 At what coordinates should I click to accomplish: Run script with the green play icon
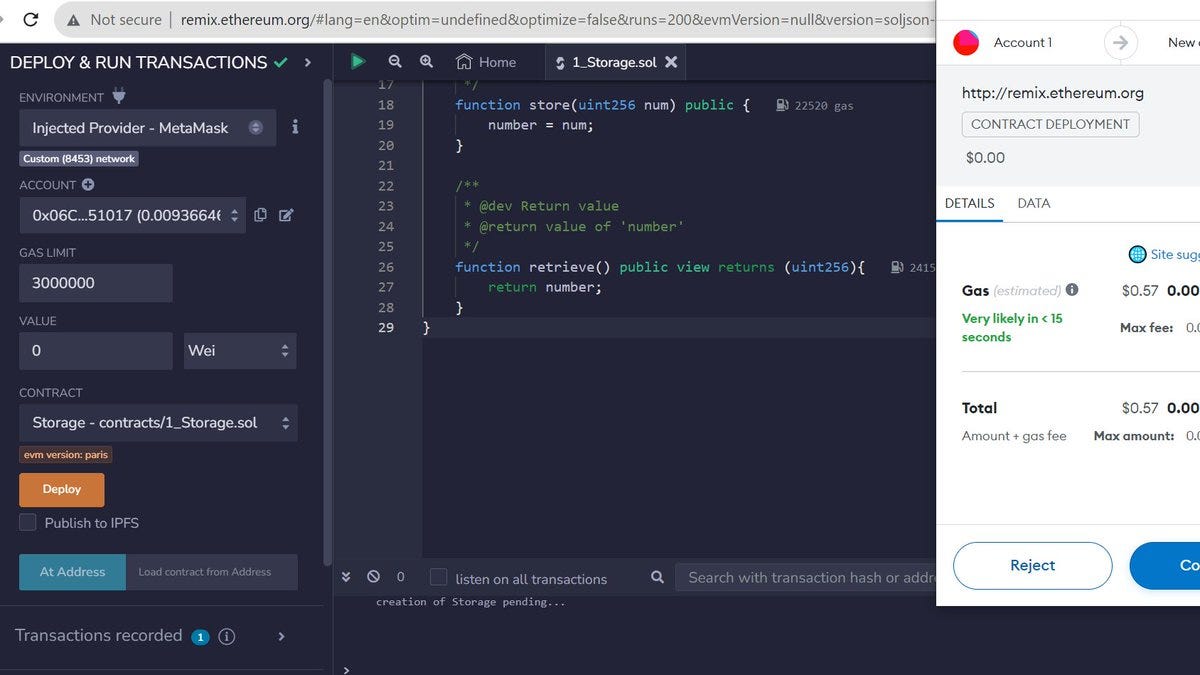358,62
